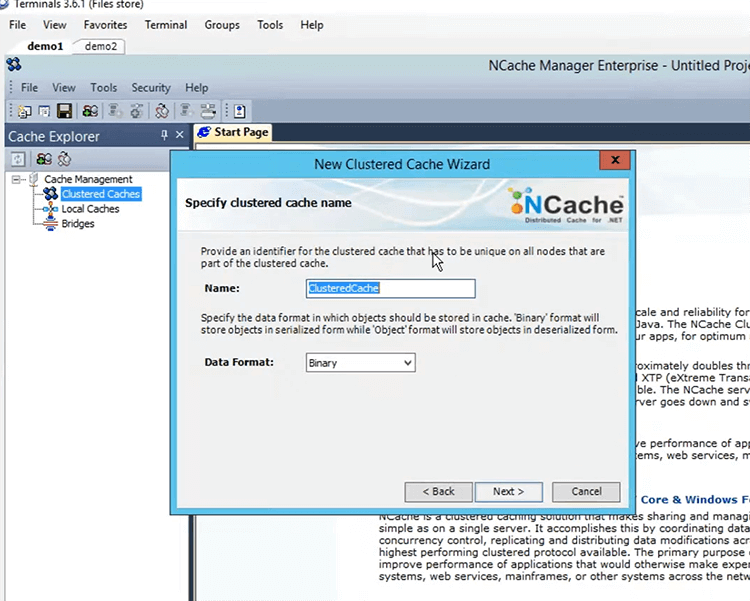Viewport: 750px width, 601px height.
Task: Click the red looped cache icon in main toolbar
Action: coord(162,111)
